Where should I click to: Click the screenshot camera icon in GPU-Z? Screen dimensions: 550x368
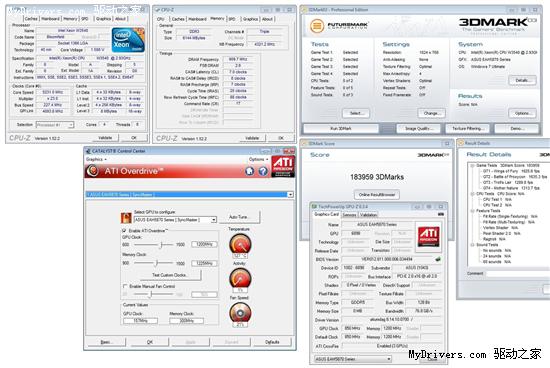click(x=441, y=214)
